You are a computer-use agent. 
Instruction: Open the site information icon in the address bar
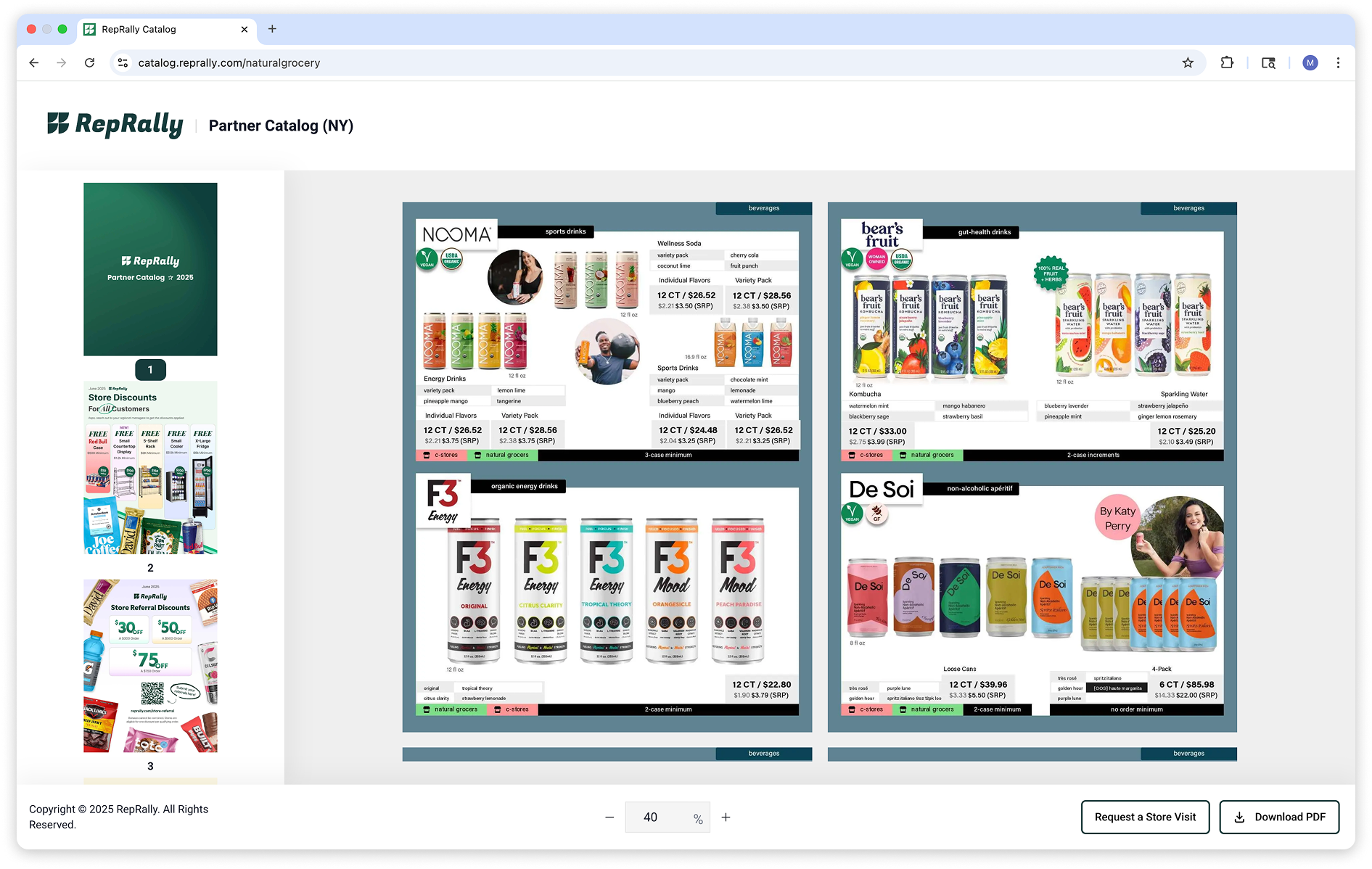click(x=123, y=63)
